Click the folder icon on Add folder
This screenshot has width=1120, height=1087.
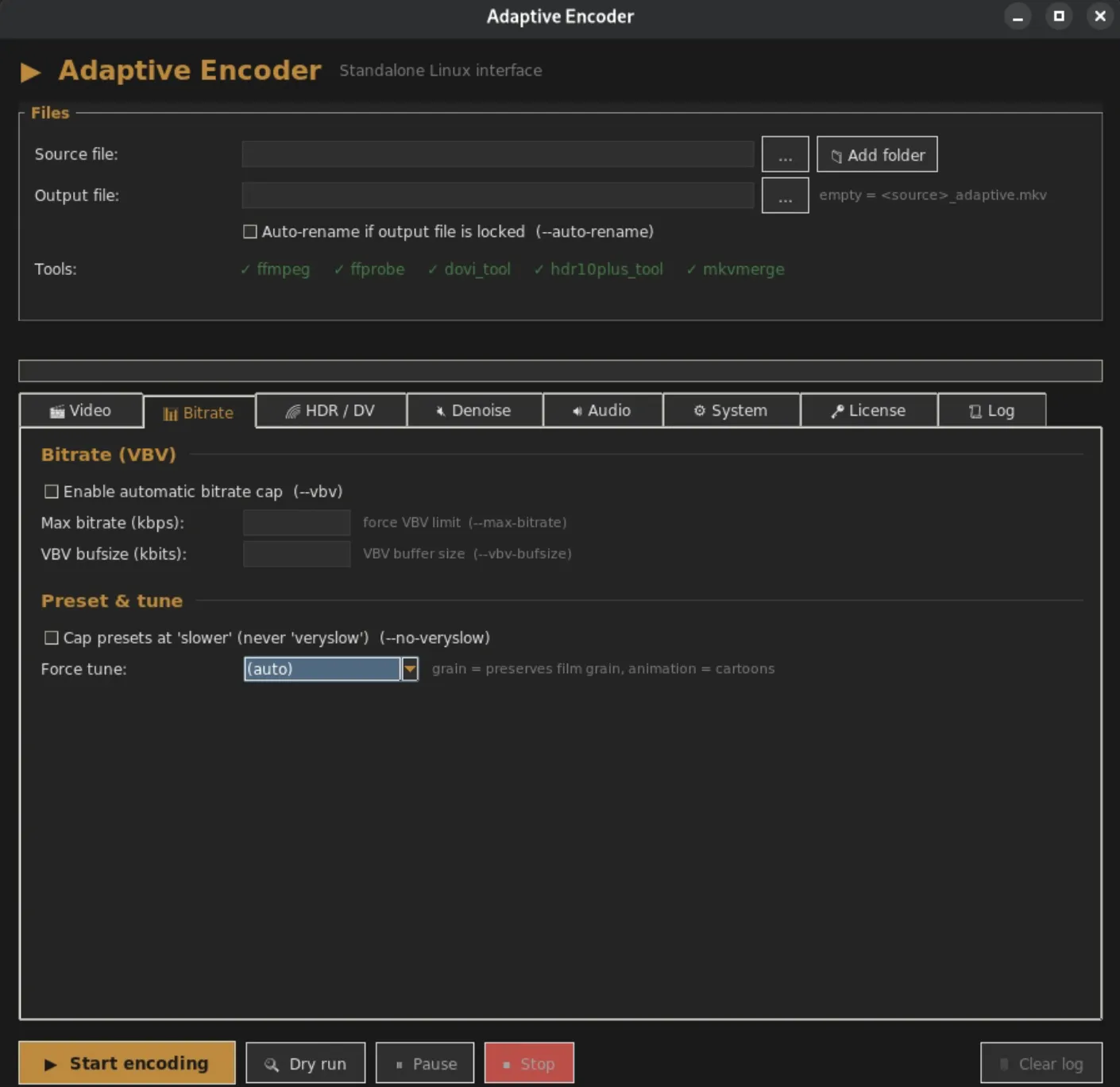coord(836,156)
